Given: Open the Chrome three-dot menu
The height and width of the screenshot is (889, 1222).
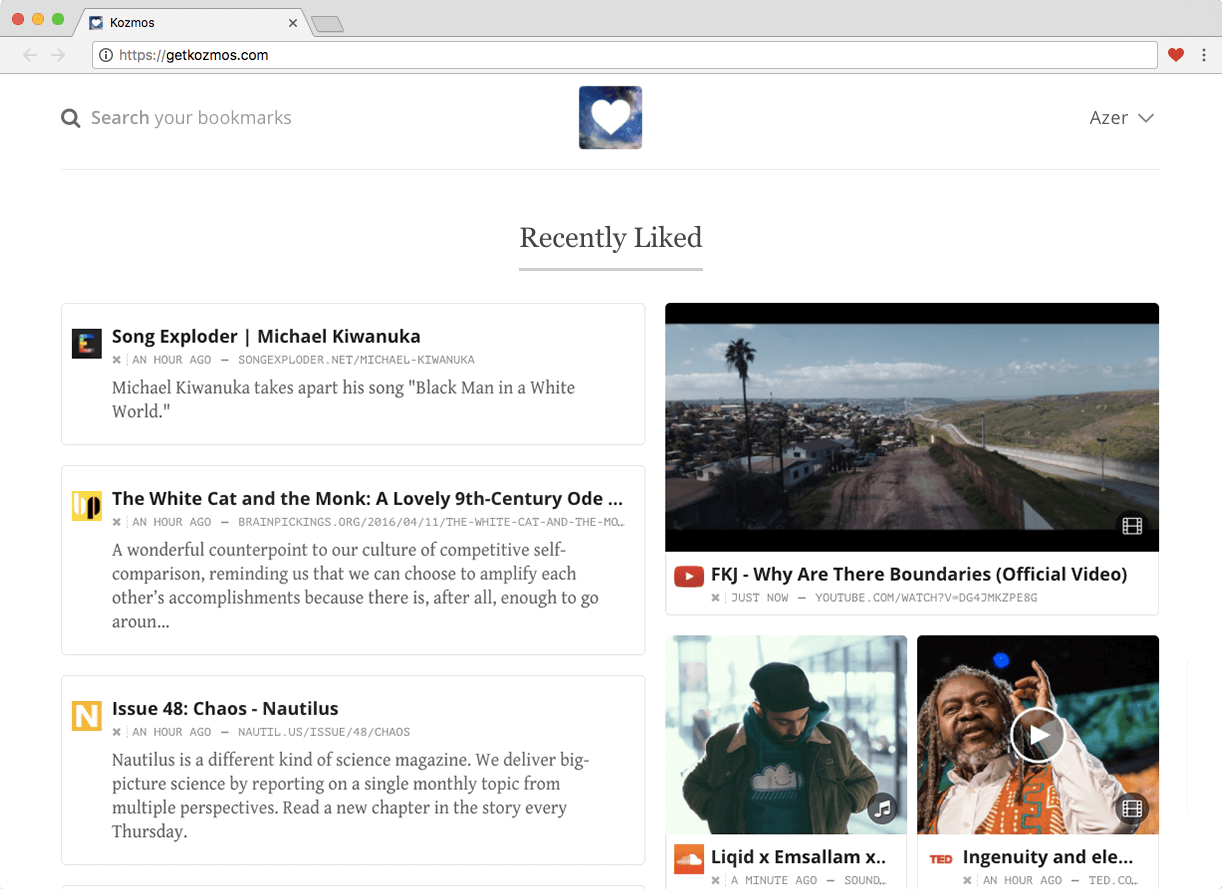Looking at the screenshot, I should pyautogui.click(x=1204, y=55).
